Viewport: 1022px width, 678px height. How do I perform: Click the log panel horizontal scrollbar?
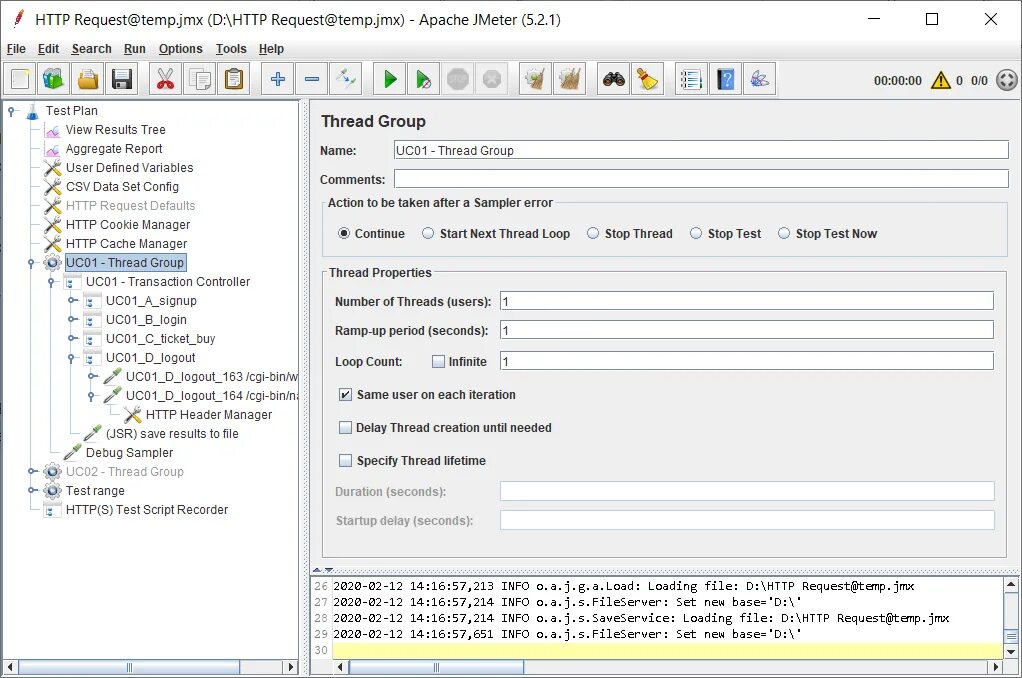pyautogui.click(x=436, y=667)
